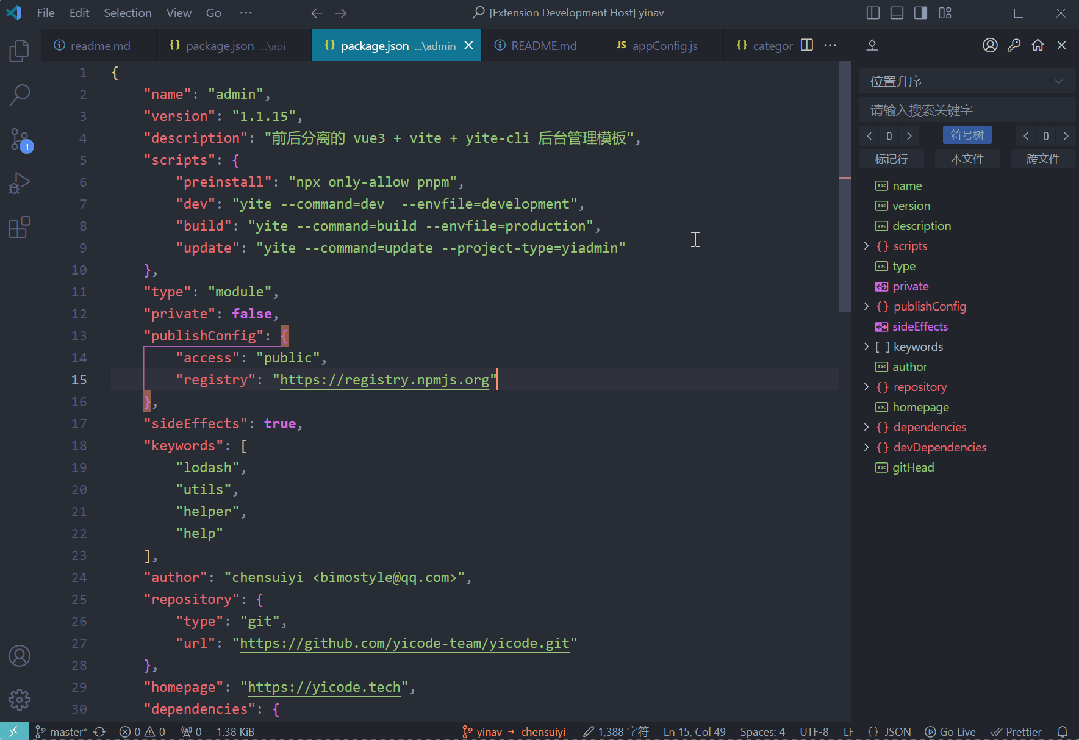Open Source Control view with badge
1079x740 pixels.
click(19, 140)
